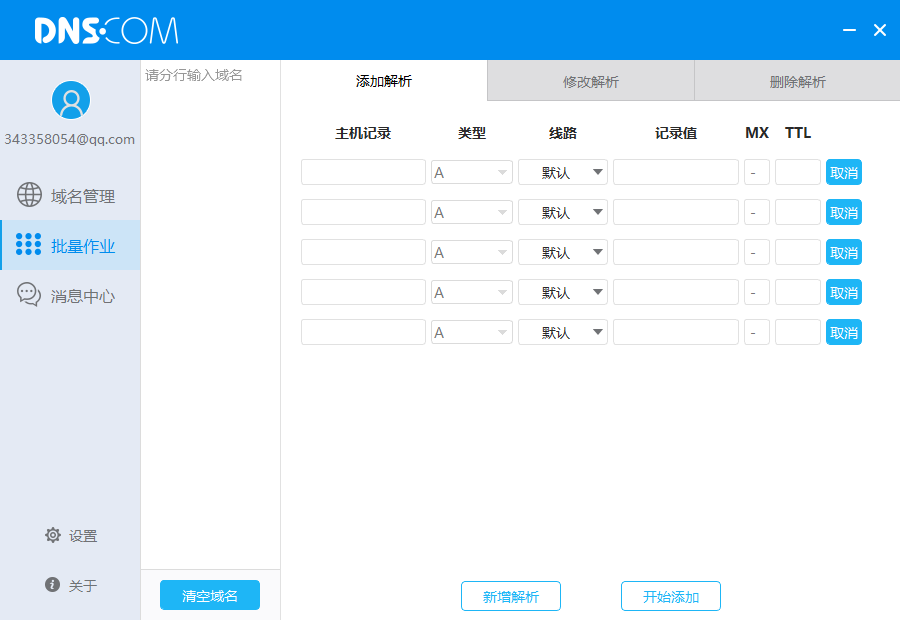Viewport: 900px width, 620px height.
Task: Open the last row 线路 dropdown
Action: click(x=562, y=331)
